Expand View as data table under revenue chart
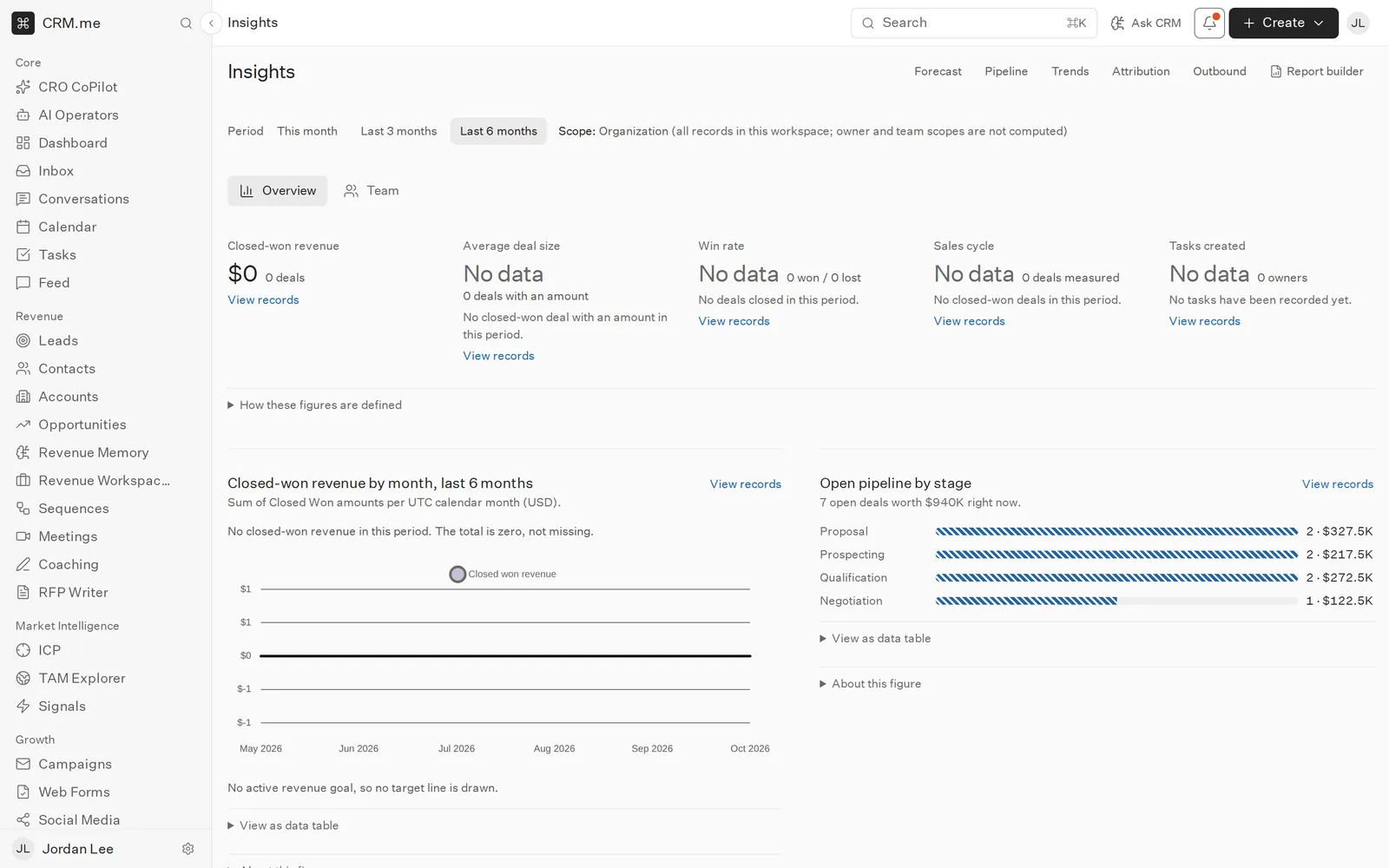Image resolution: width=1389 pixels, height=868 pixels. (283, 825)
